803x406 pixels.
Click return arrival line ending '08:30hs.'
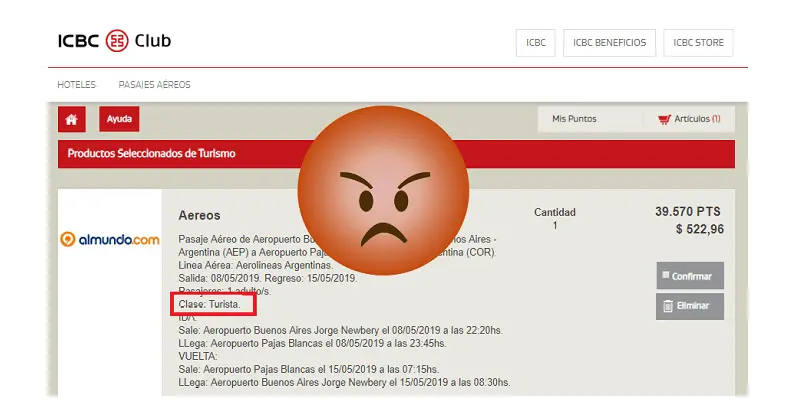pyautogui.click(x=344, y=382)
